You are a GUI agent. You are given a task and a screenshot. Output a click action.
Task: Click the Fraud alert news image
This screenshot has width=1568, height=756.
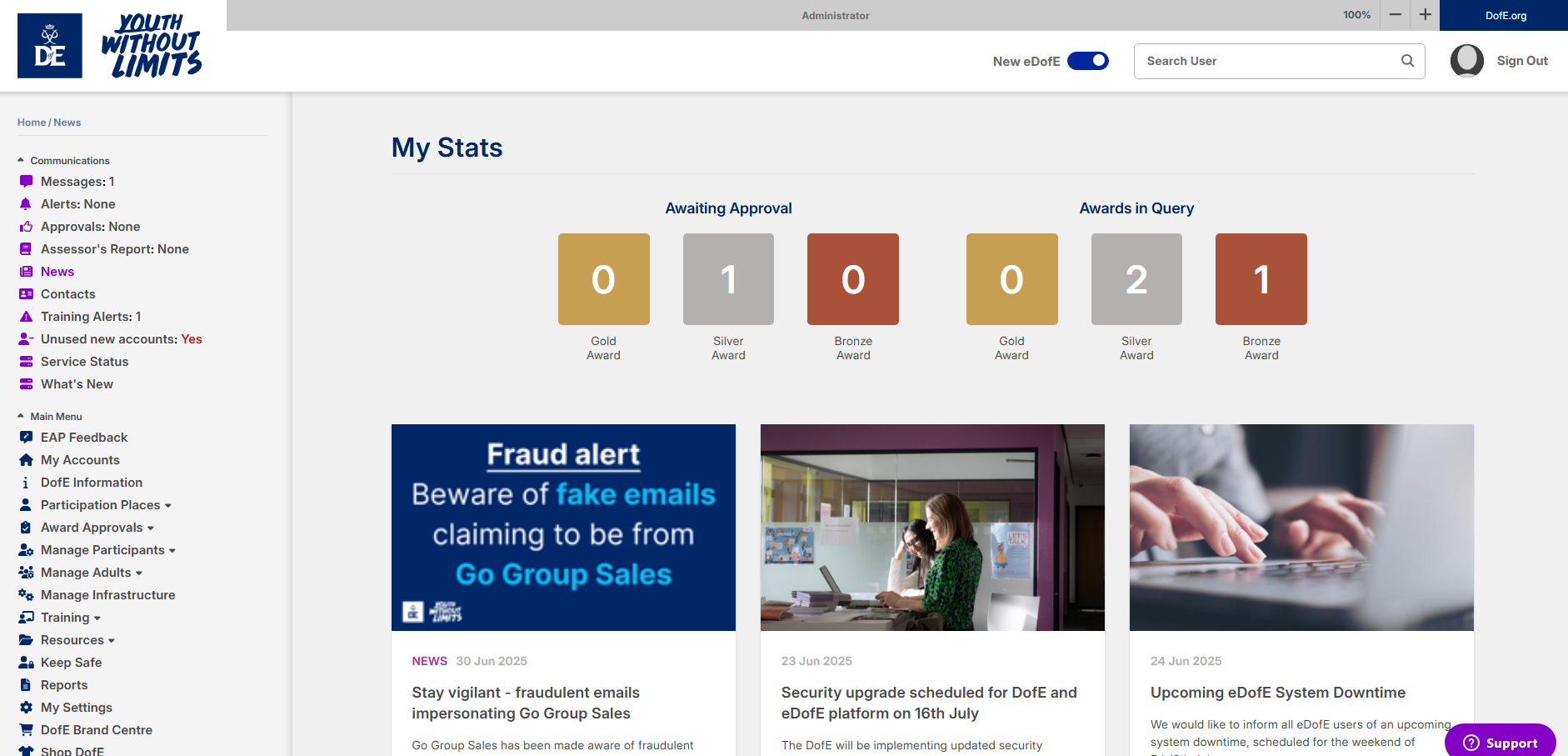click(x=563, y=528)
